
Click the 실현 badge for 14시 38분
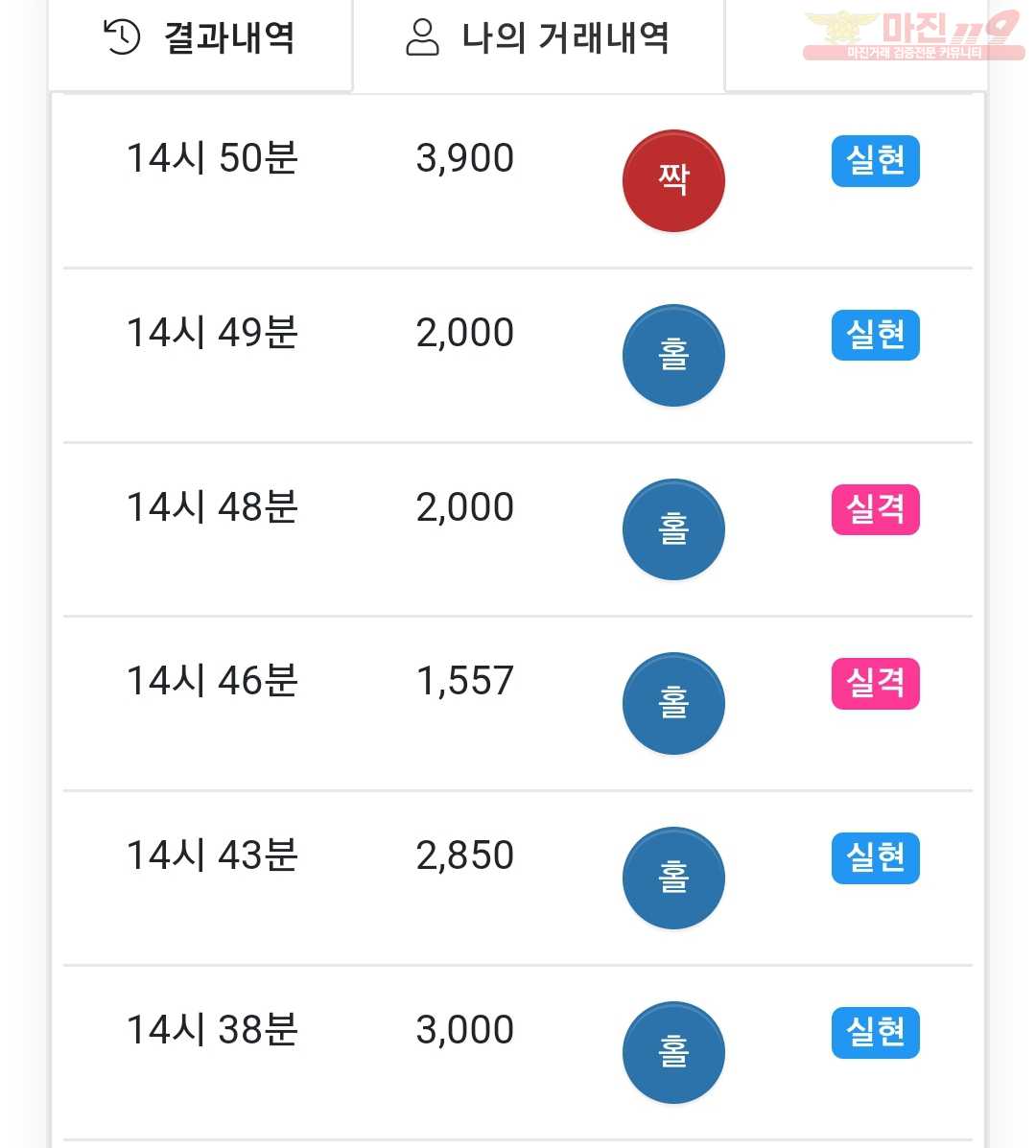(x=876, y=1032)
